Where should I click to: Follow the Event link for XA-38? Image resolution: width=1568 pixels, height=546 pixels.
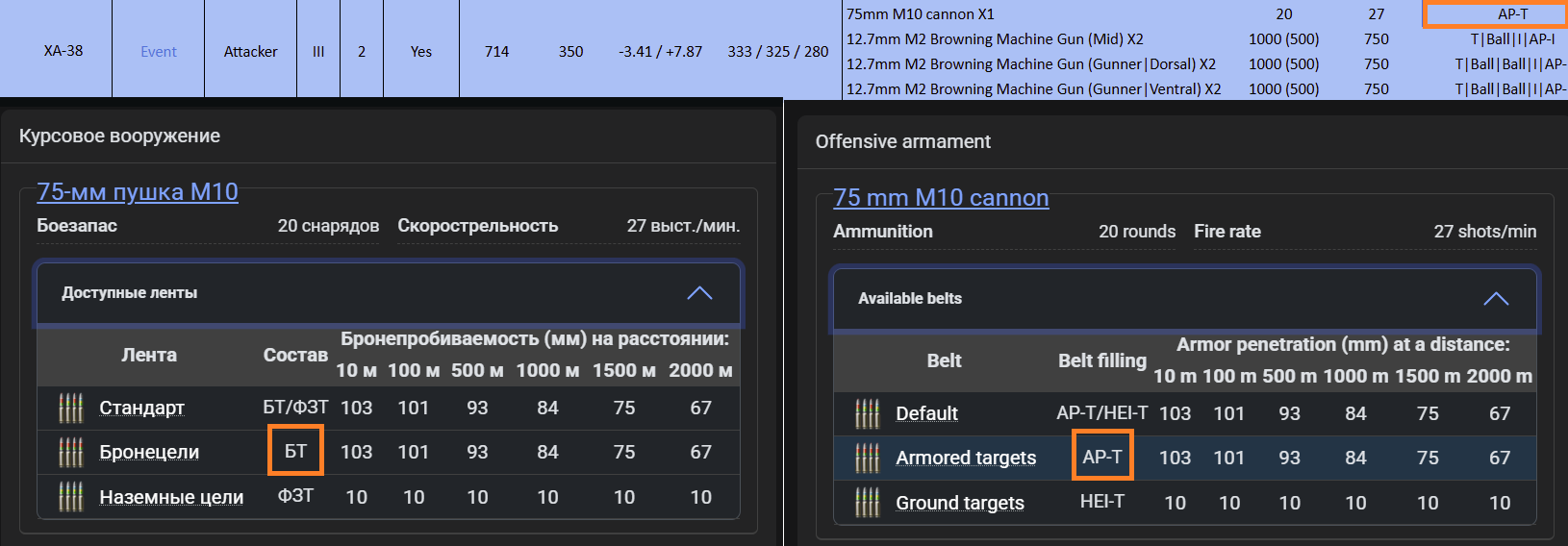(159, 52)
